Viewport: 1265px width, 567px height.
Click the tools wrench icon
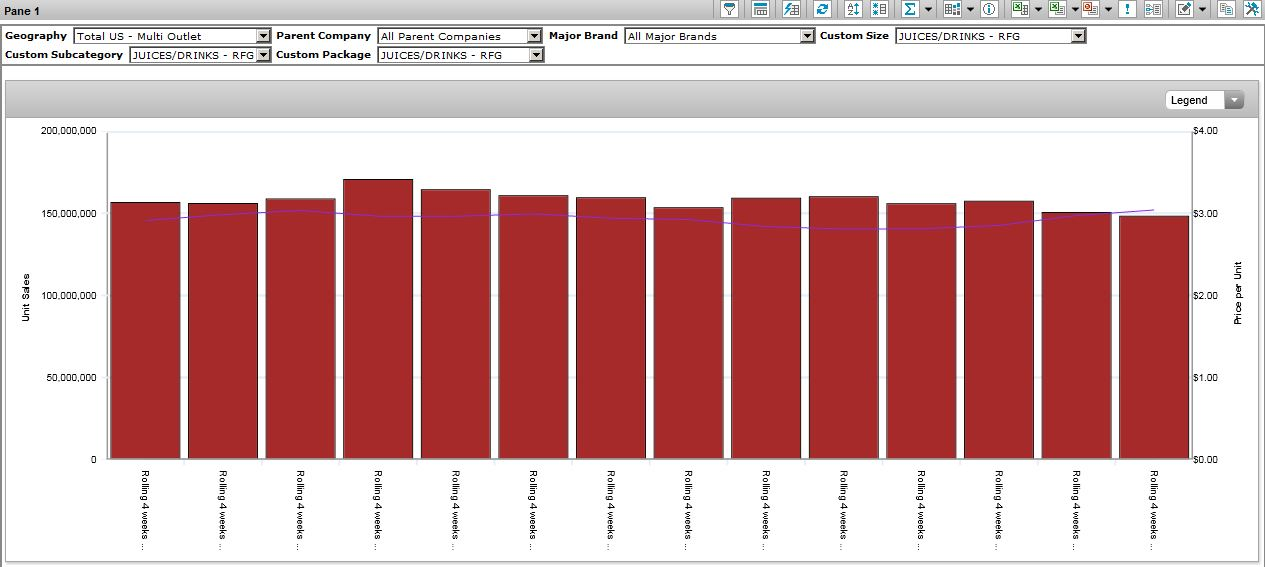coord(1251,9)
